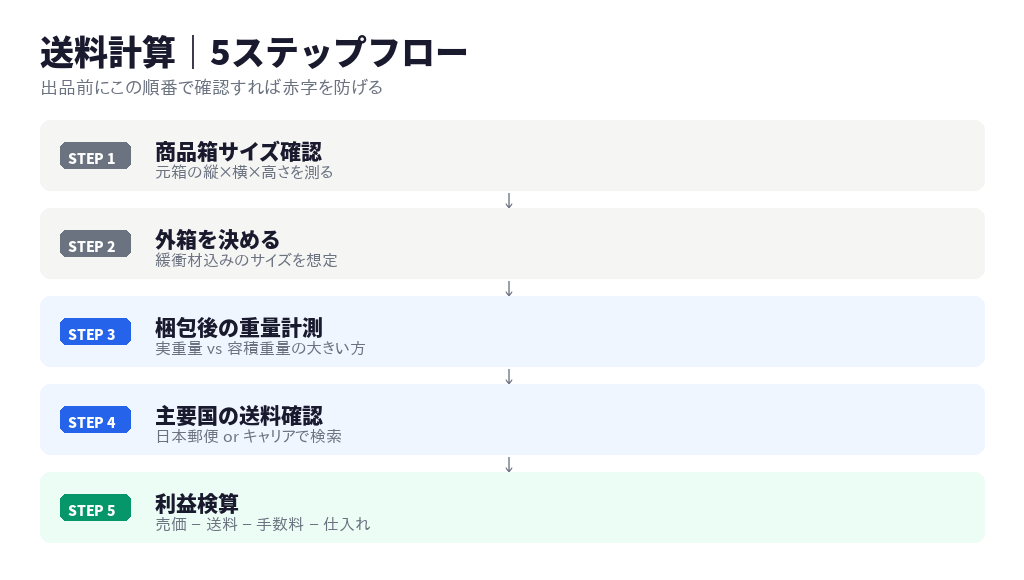Select the blue STEP 3 badge
The image size is (1024, 580).
(95, 333)
